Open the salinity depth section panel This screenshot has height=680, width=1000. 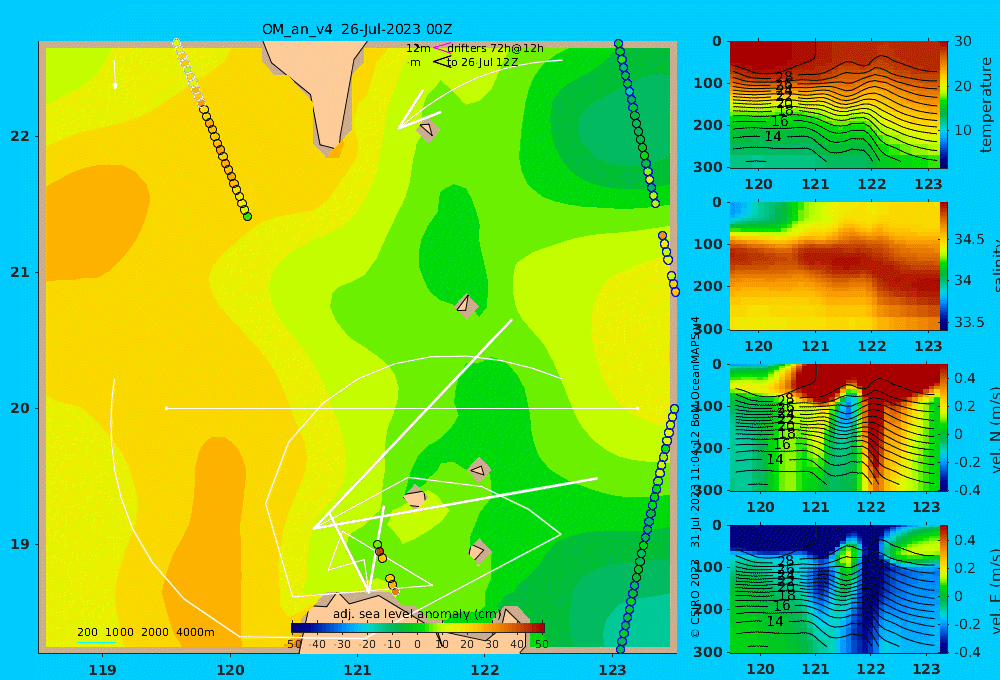(834, 266)
